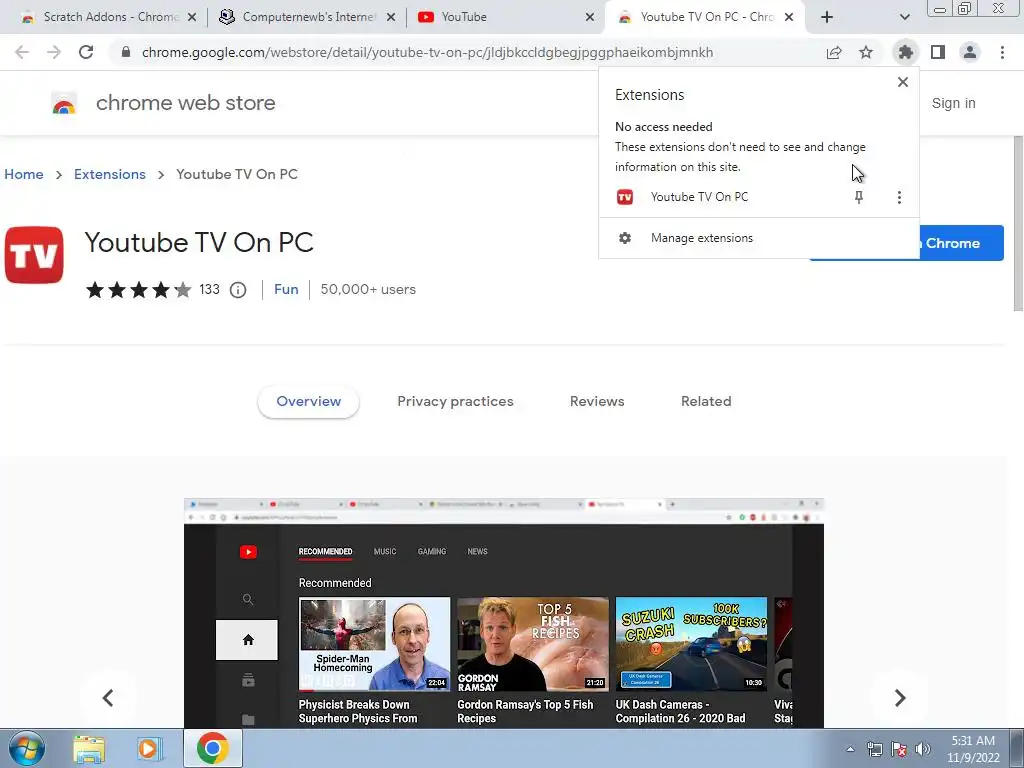Image resolution: width=1024 pixels, height=768 pixels.
Task: Close the YouTube tab
Action: [590, 17]
